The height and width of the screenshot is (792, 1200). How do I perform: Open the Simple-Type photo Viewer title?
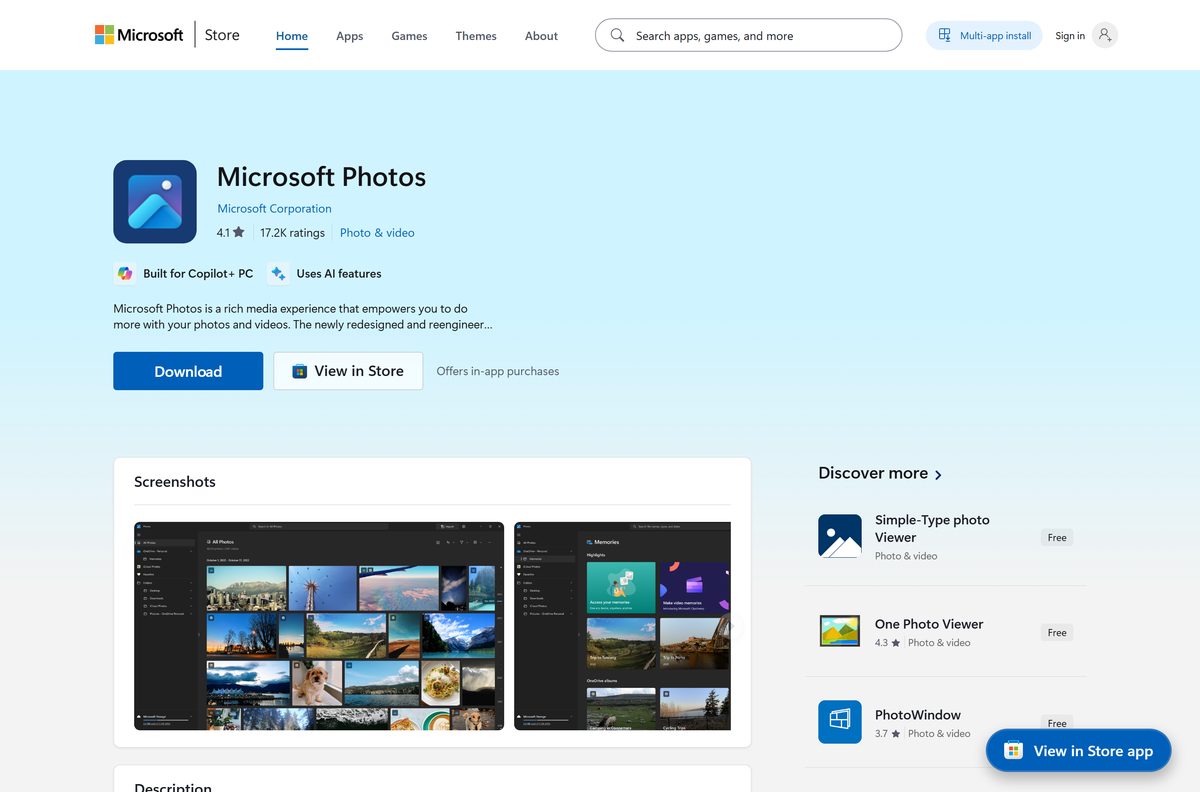tap(932, 528)
